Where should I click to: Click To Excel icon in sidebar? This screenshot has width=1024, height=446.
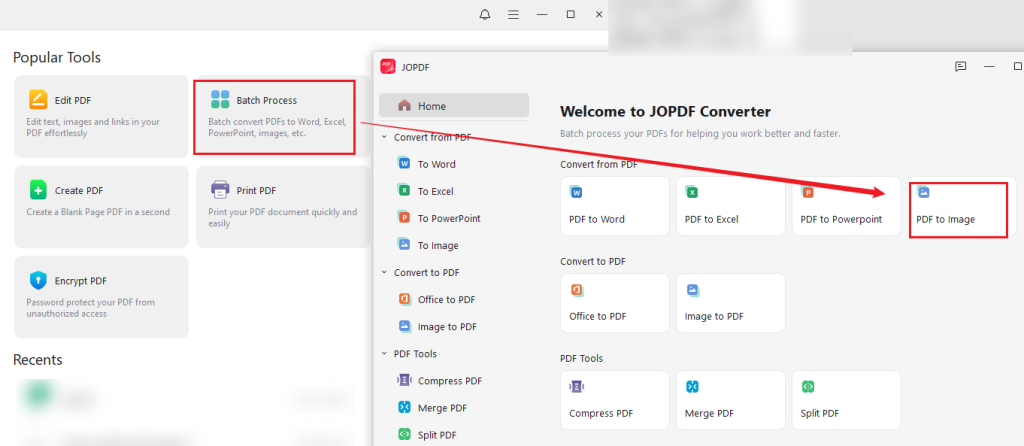(x=404, y=191)
